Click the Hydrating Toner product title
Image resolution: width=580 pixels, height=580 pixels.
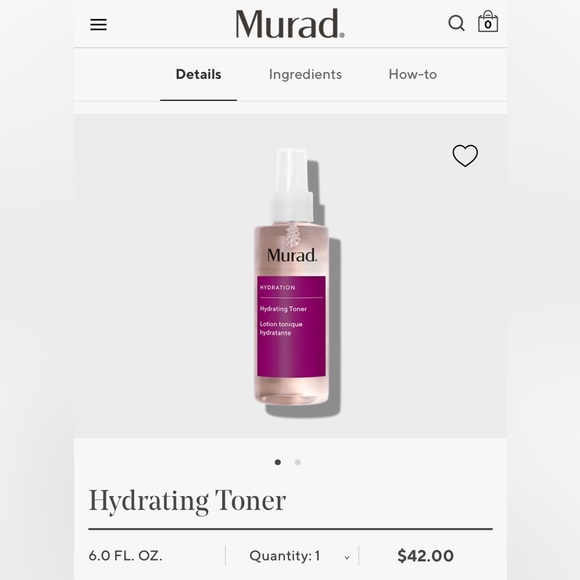(187, 501)
